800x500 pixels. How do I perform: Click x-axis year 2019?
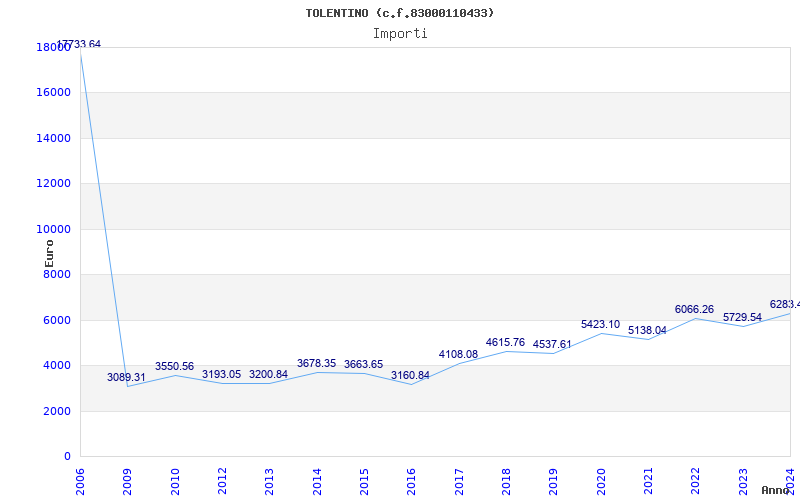[553, 481]
